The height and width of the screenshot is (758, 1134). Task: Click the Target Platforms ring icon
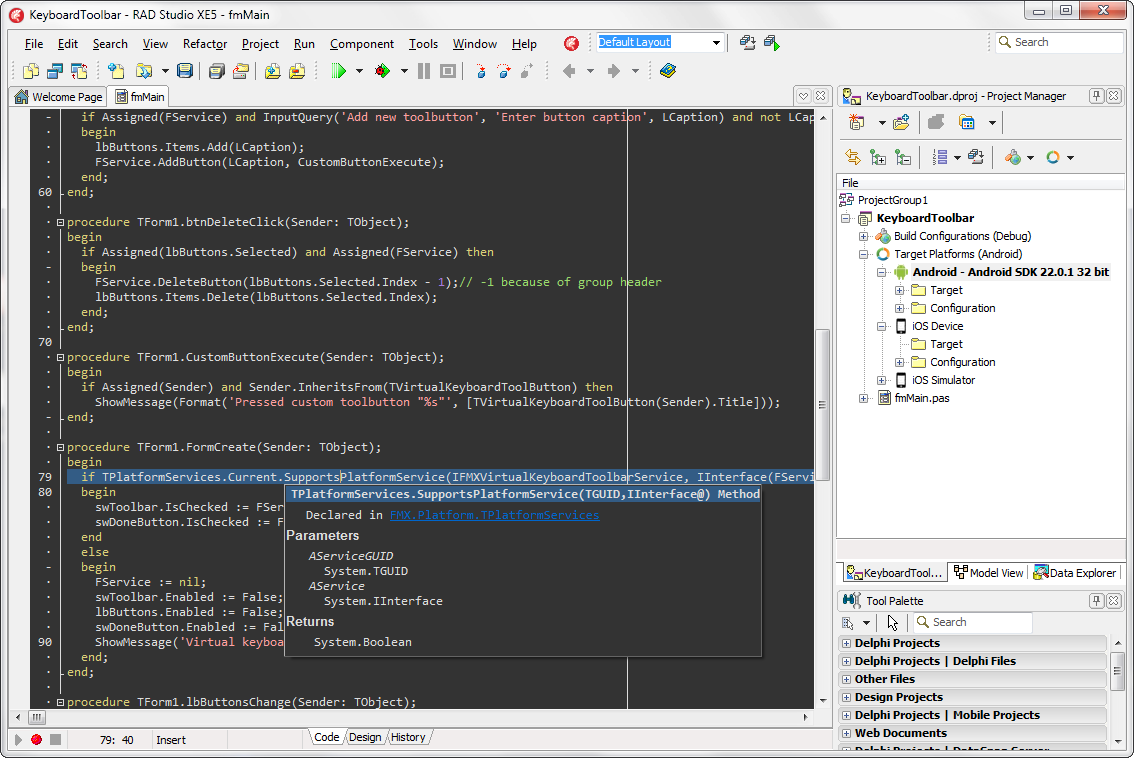(1053, 157)
